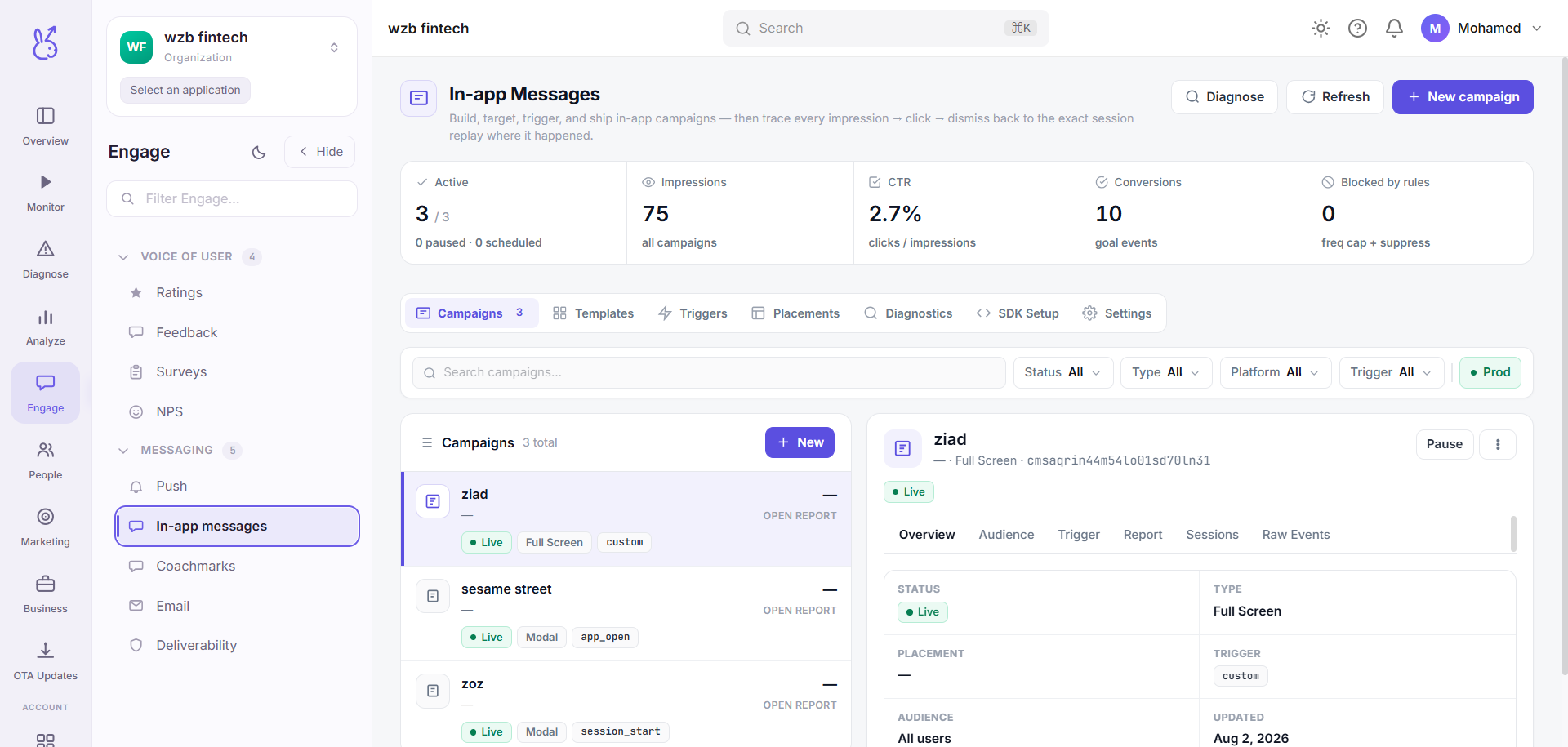This screenshot has width=1568, height=747.
Task: Click Select an application chip
Action: 185,90
